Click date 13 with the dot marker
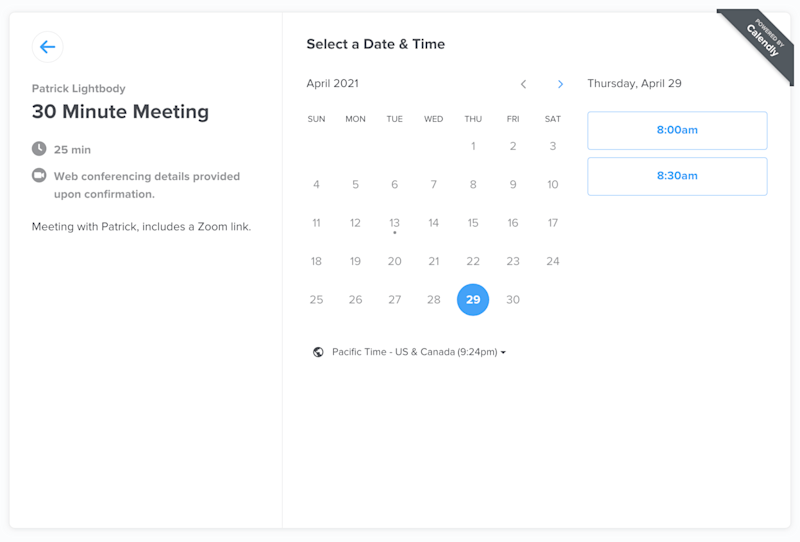The image size is (800, 542). (394, 223)
